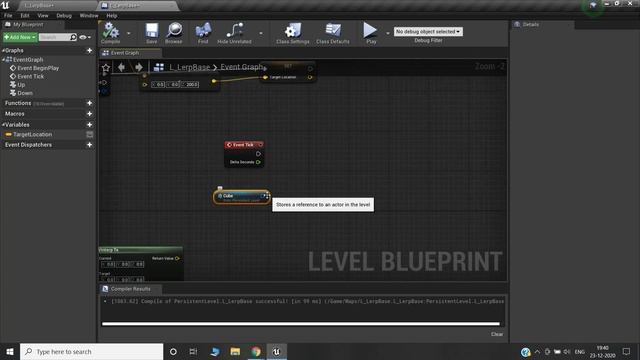Select the Compiler Results tab

pos(131,289)
